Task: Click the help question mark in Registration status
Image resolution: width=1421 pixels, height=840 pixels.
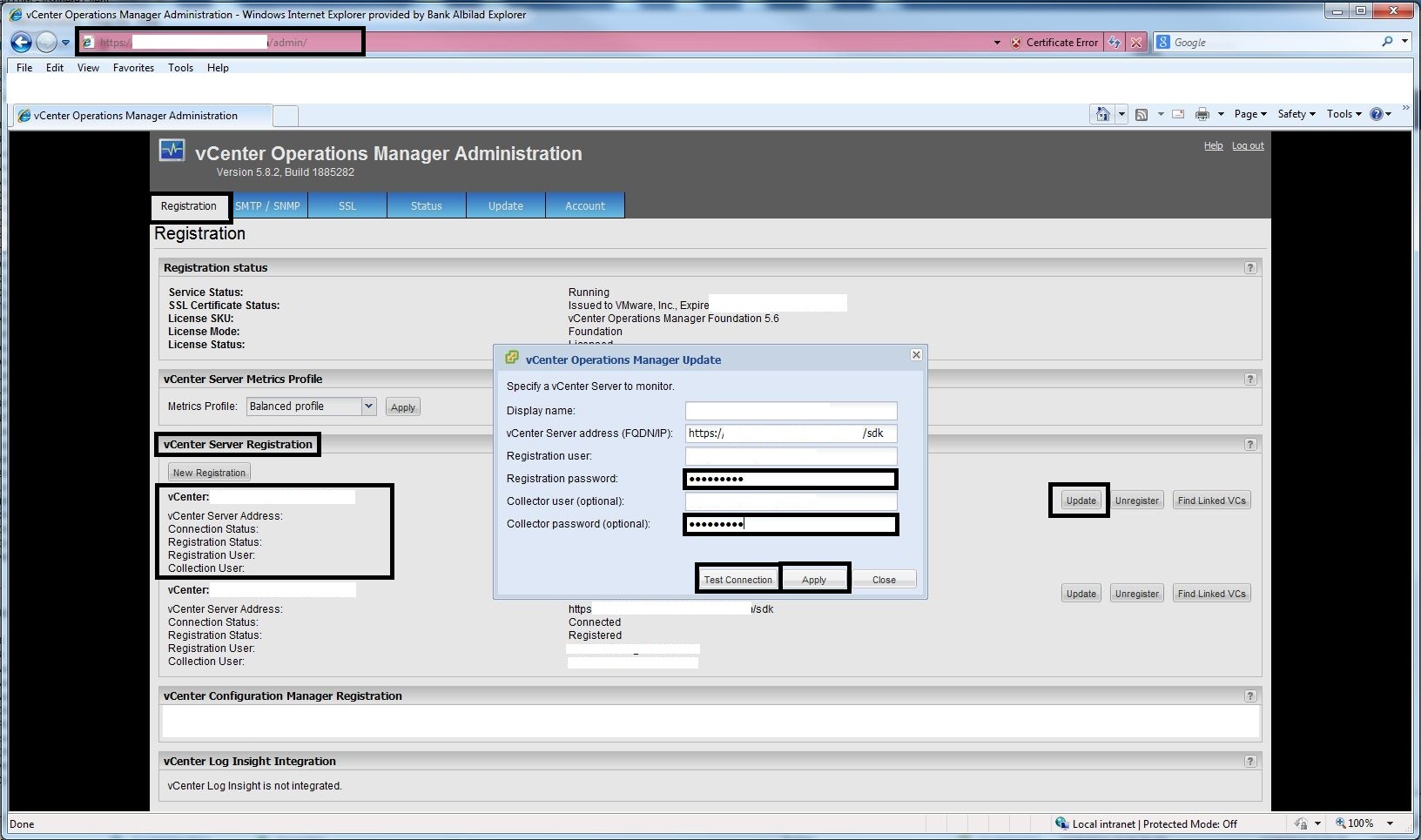Action: 1250,268
